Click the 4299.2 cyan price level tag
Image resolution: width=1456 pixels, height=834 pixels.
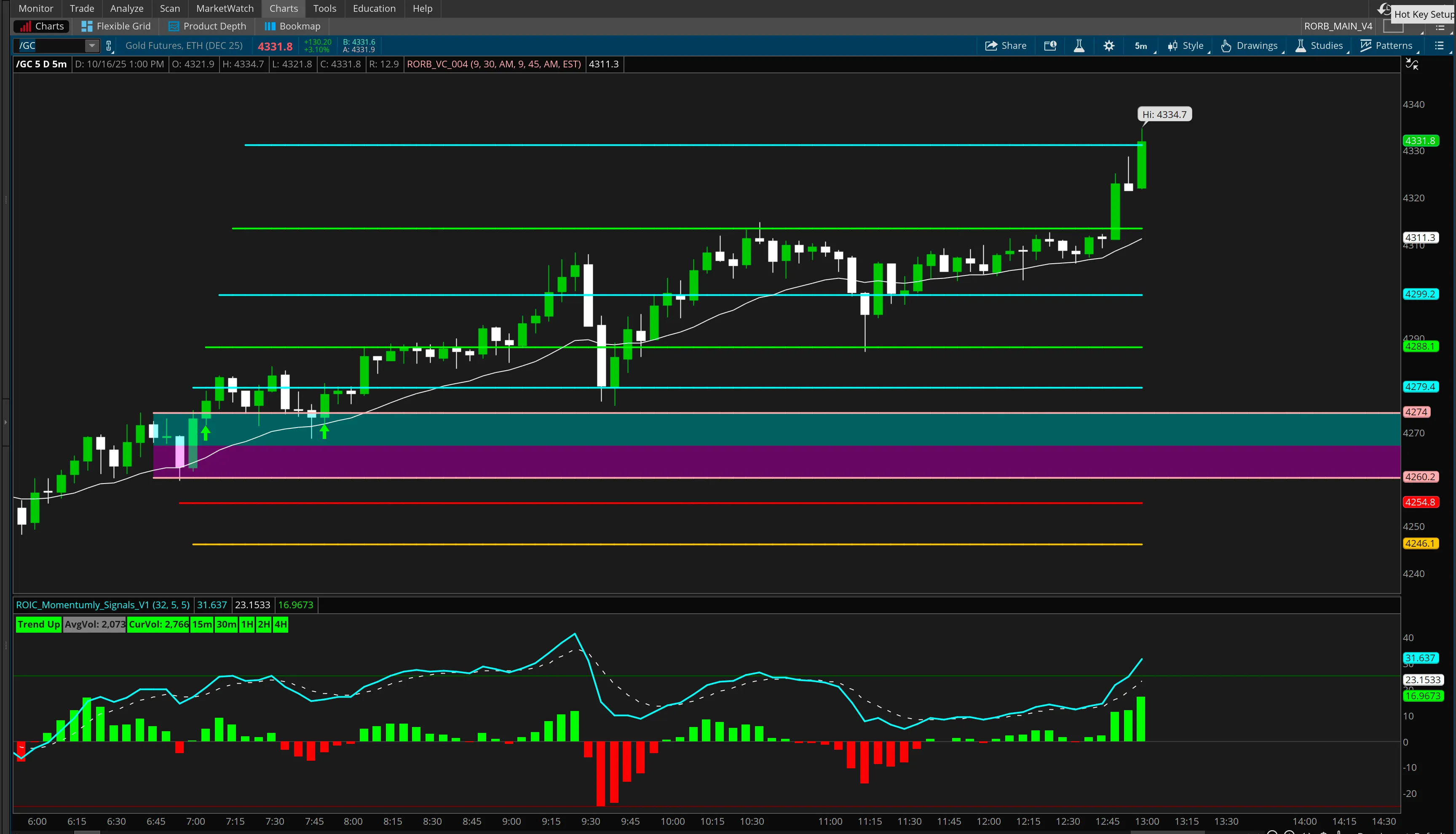(1420, 294)
